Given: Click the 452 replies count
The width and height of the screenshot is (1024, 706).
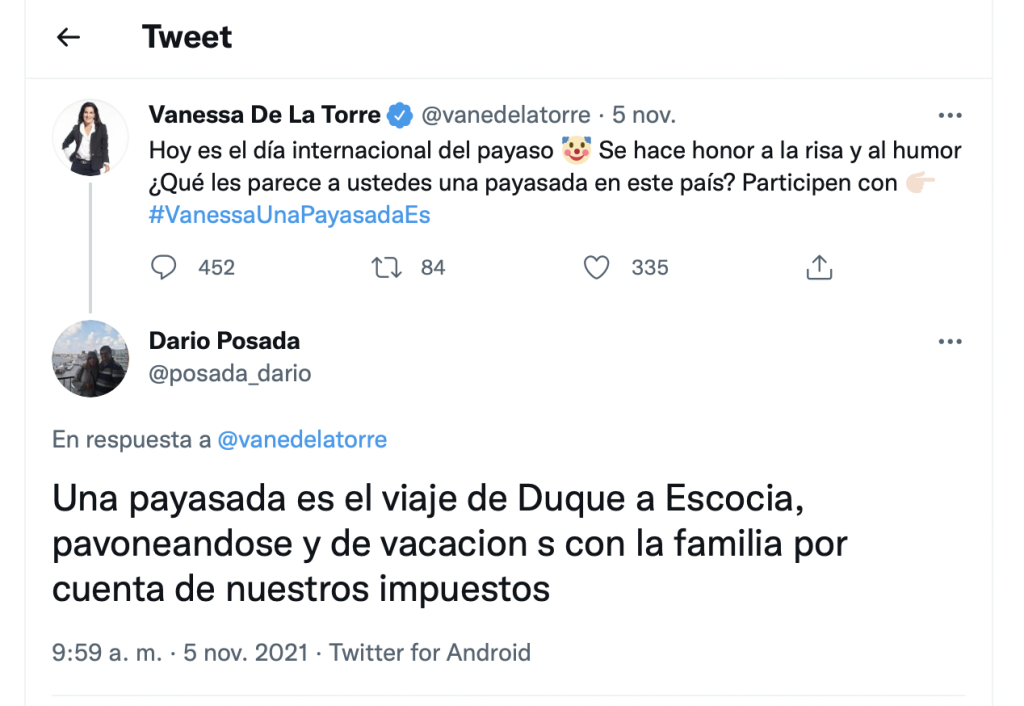Looking at the screenshot, I should click(216, 268).
